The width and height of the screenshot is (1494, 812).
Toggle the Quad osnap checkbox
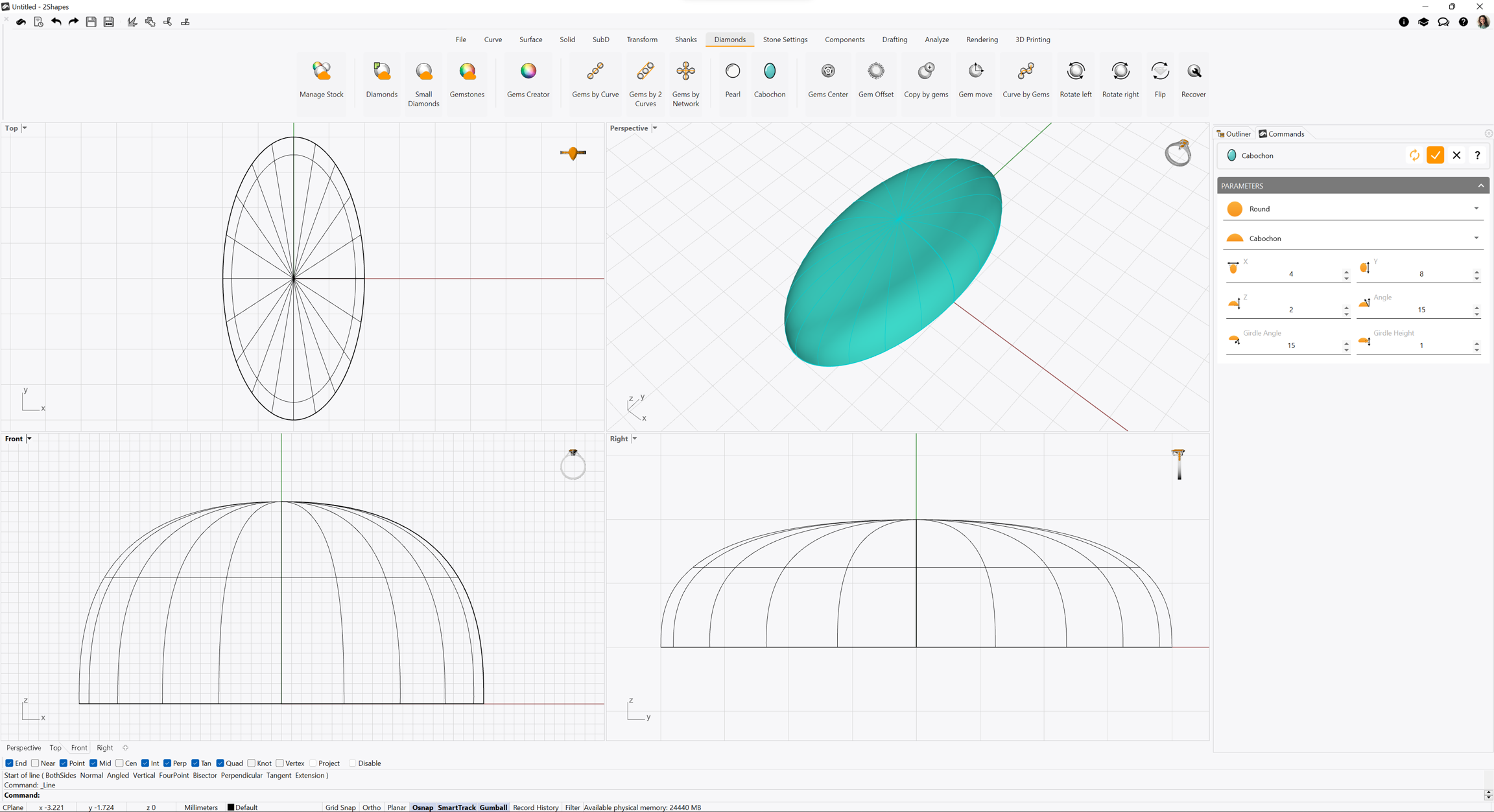tap(220, 763)
